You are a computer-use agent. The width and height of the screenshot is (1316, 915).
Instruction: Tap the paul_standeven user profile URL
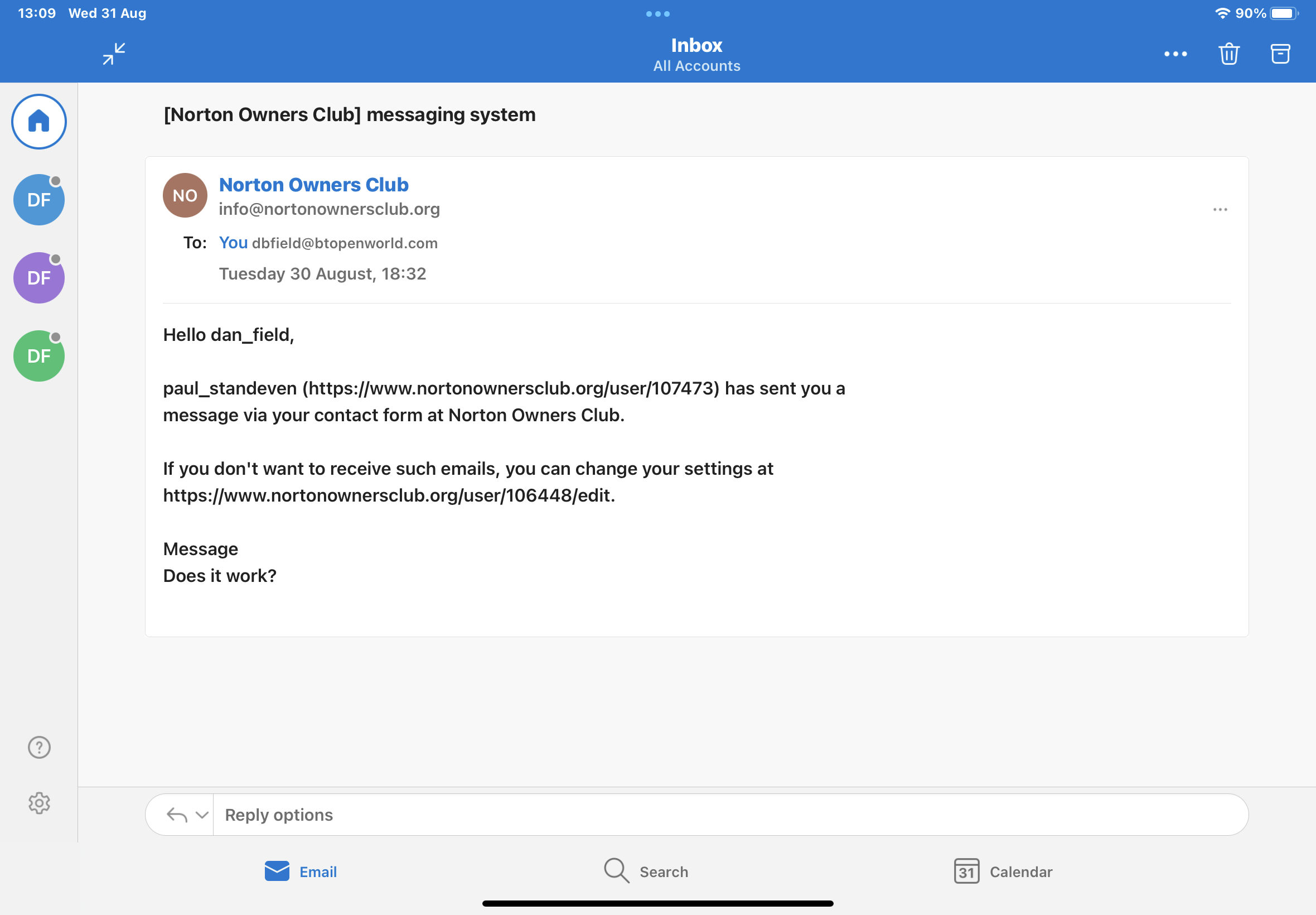510,388
